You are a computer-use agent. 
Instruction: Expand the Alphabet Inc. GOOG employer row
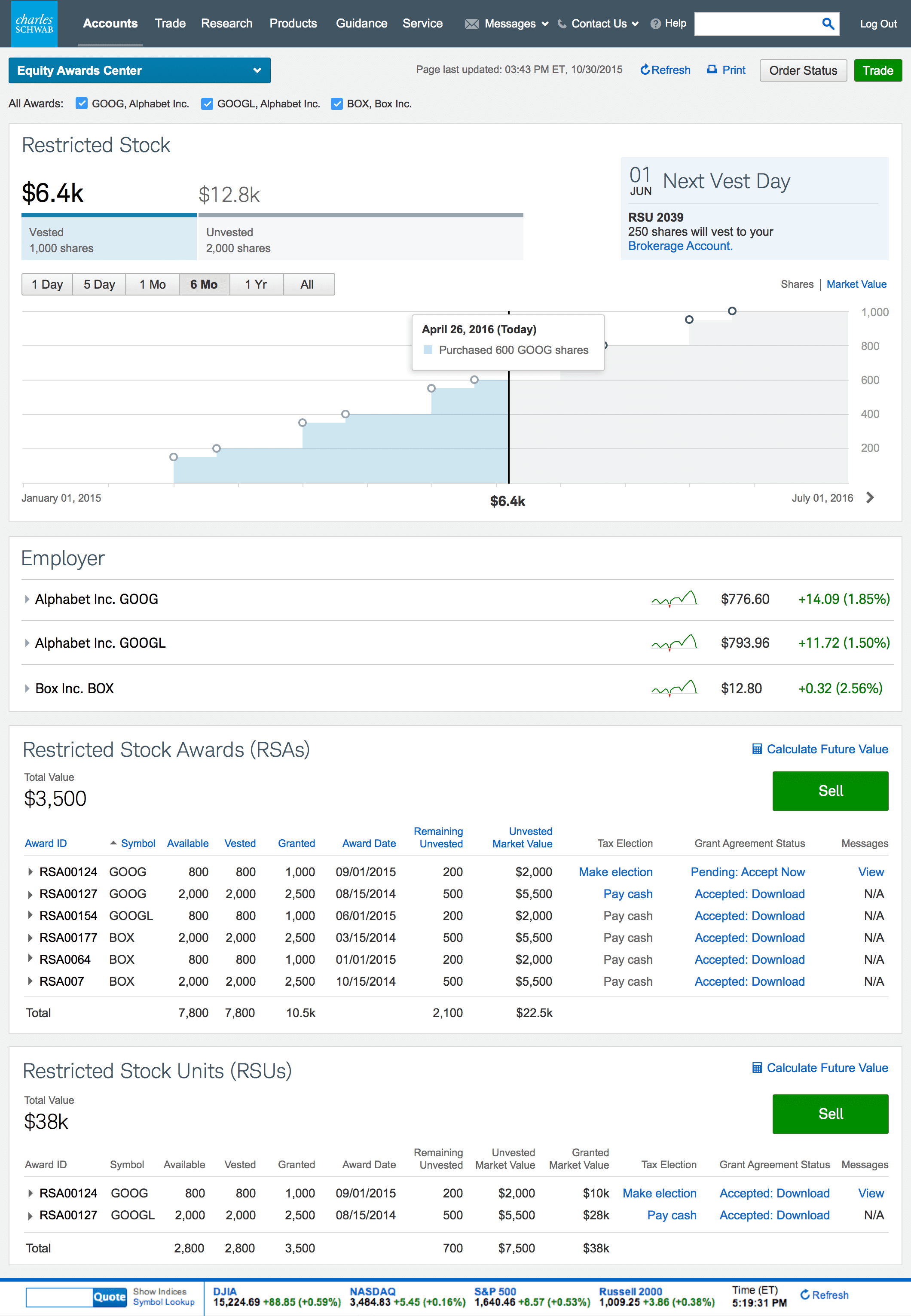(27, 599)
